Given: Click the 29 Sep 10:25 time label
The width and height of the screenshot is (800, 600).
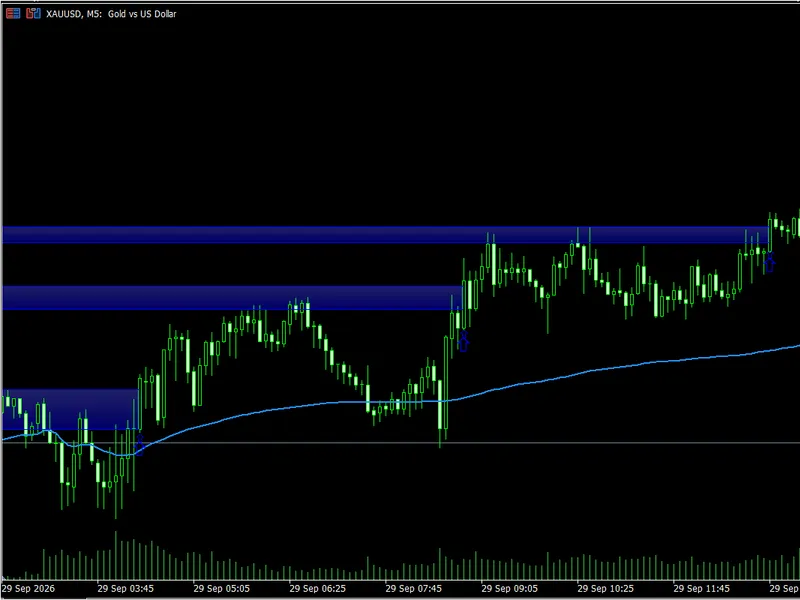Looking at the screenshot, I should click(605, 588).
